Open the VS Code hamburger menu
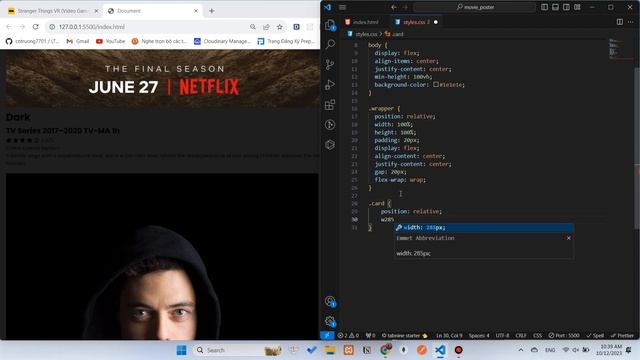640x360 pixels. pyautogui.click(x=342, y=7)
